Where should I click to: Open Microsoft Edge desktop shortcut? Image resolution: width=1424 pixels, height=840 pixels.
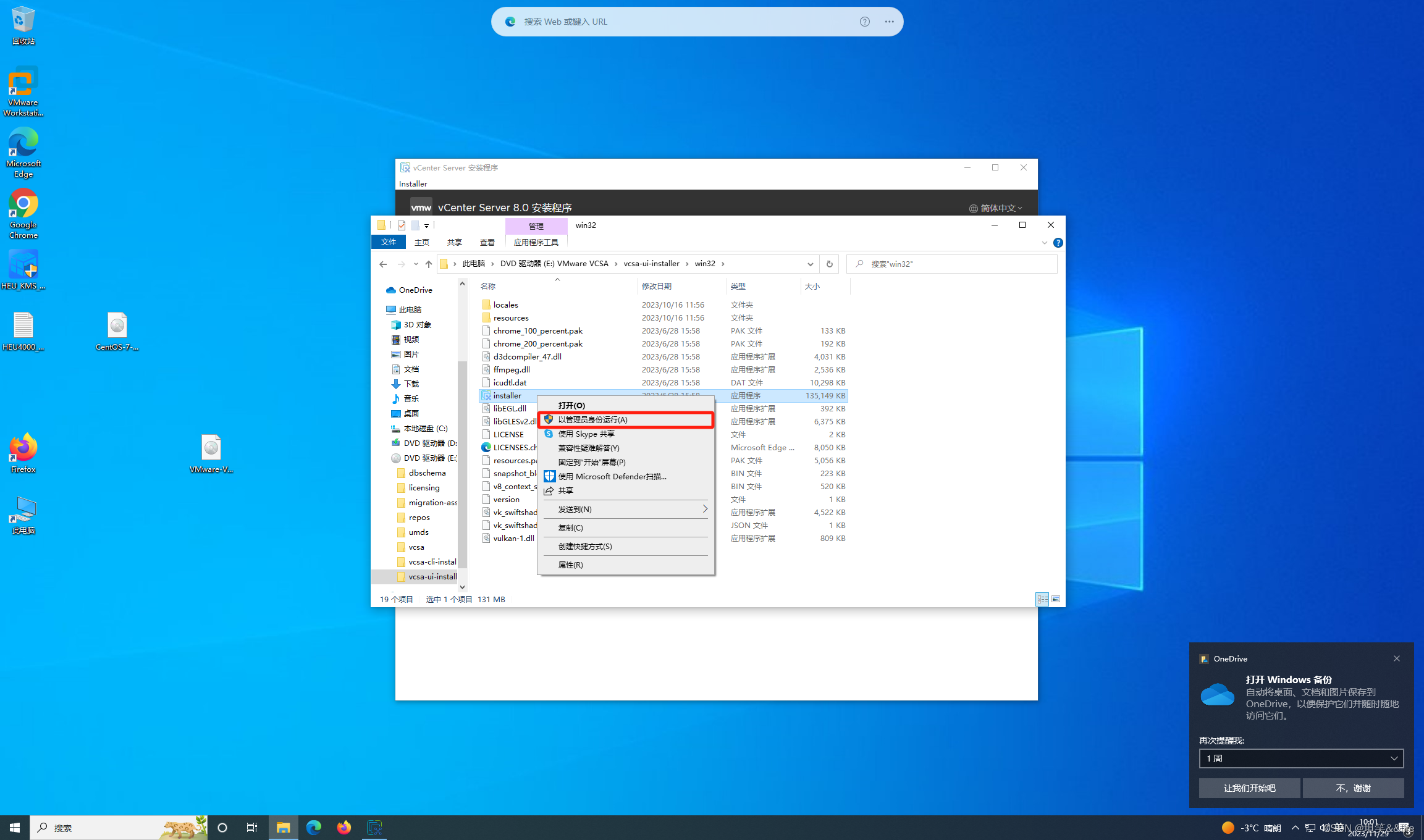tap(23, 153)
